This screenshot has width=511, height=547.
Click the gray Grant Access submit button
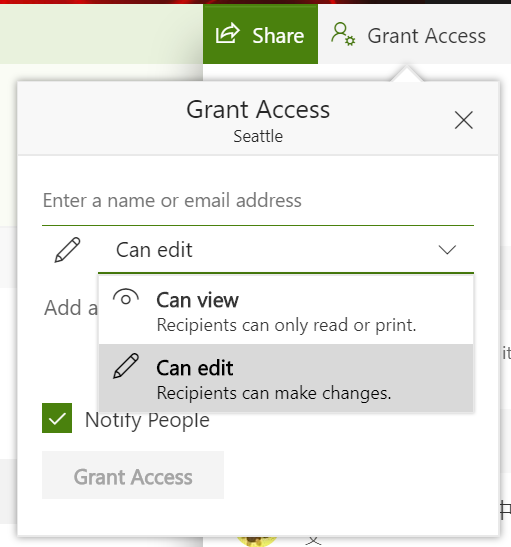coord(133,475)
